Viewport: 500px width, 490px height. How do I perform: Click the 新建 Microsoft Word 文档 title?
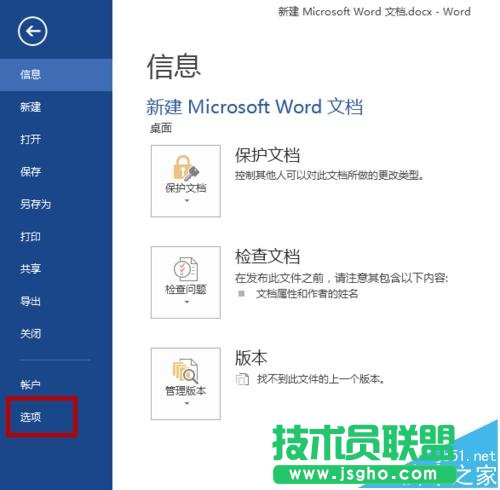pyautogui.click(x=254, y=107)
